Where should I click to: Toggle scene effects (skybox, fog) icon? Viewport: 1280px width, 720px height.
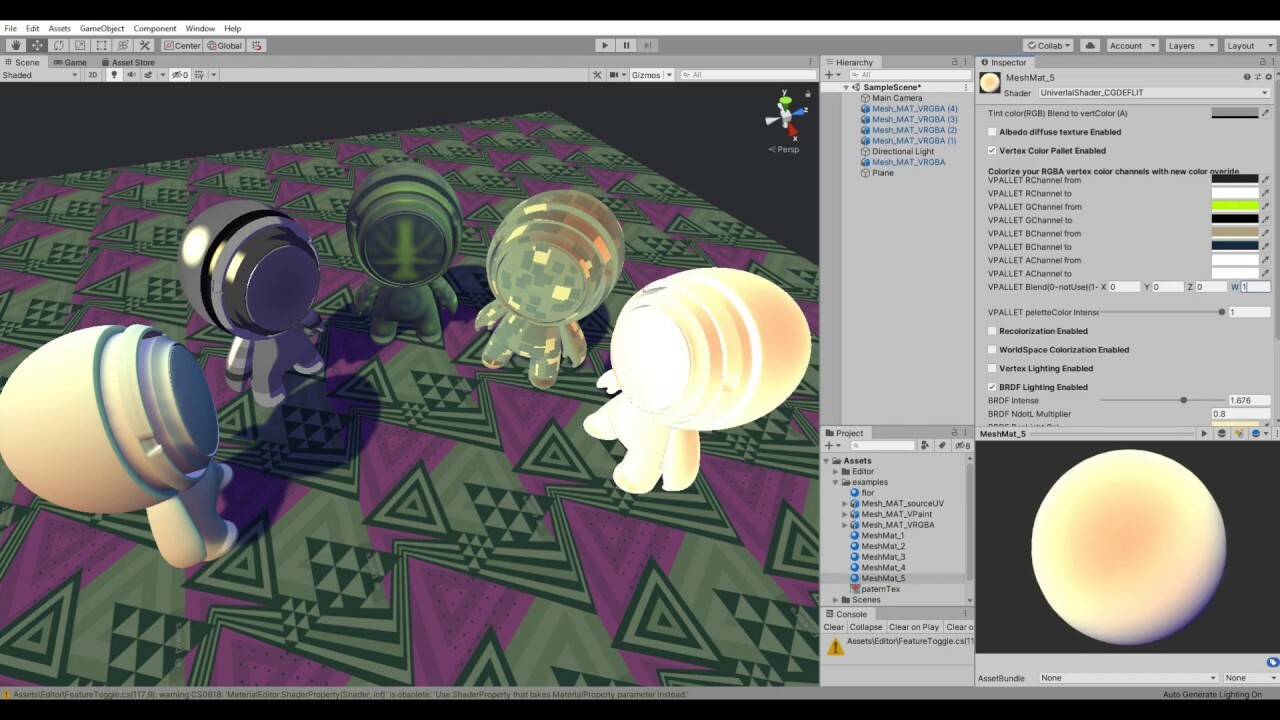[150, 75]
